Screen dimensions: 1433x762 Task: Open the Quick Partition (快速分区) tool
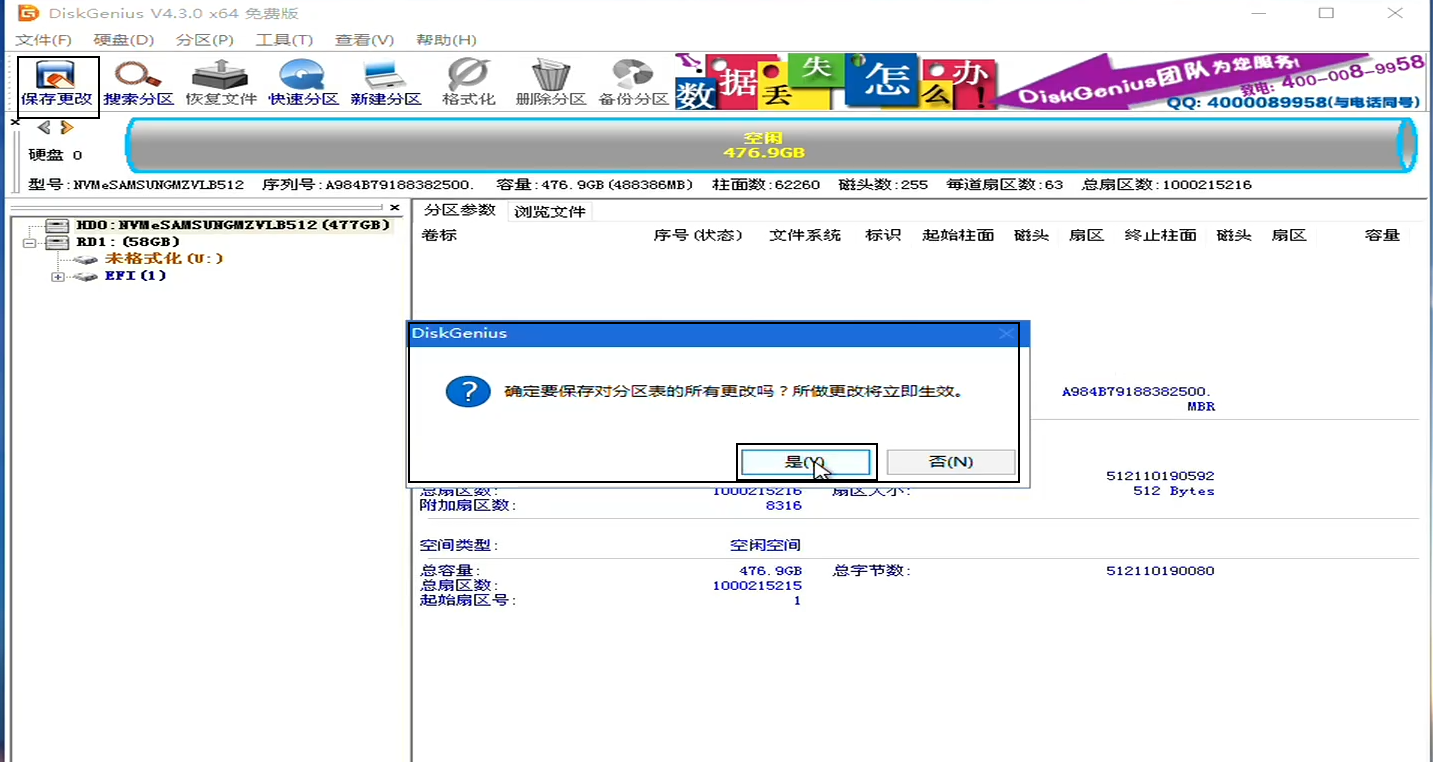303,85
